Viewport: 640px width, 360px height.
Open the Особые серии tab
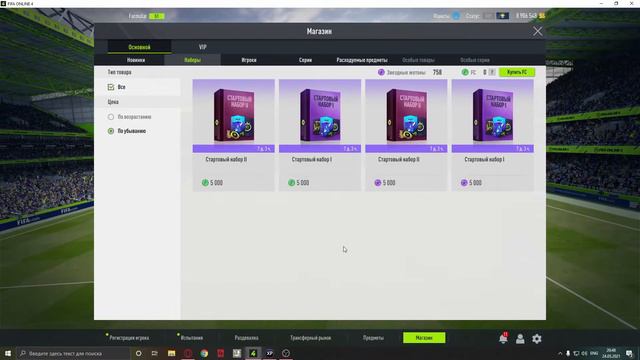coord(475,60)
